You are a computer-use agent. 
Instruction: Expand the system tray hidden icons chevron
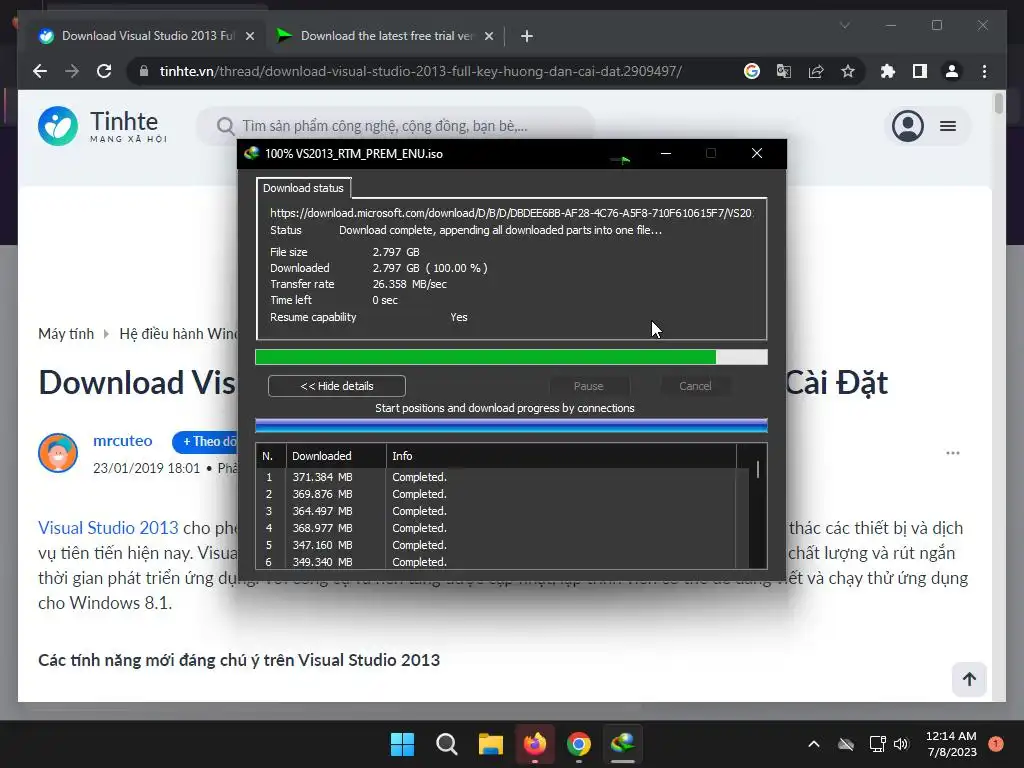click(814, 744)
